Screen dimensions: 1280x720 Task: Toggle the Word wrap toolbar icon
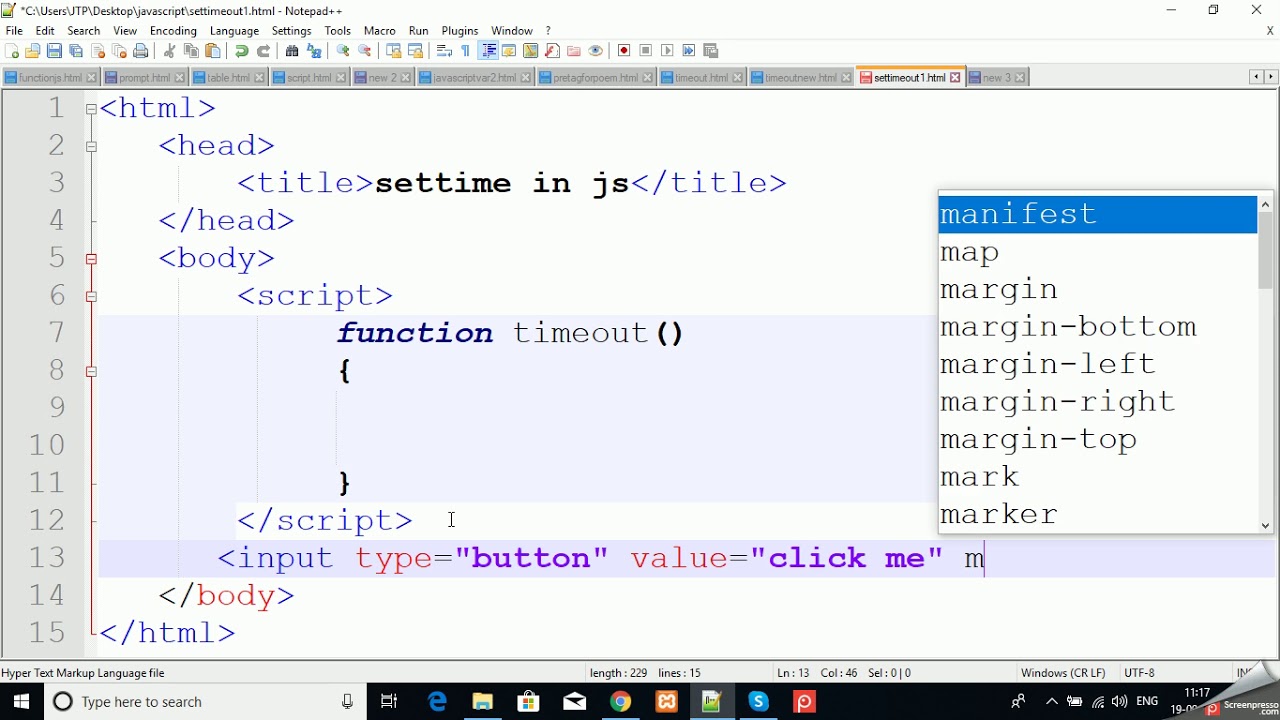tap(445, 51)
